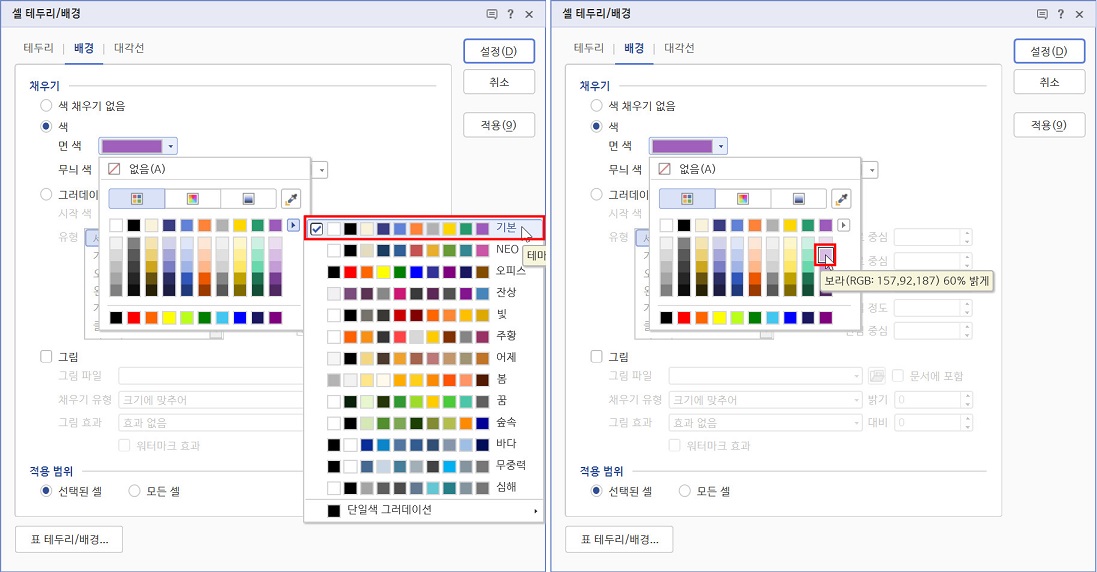This screenshot has height=572, width=1097.
Task: Open spectrum palette button in left dialog
Action: click(x=192, y=199)
